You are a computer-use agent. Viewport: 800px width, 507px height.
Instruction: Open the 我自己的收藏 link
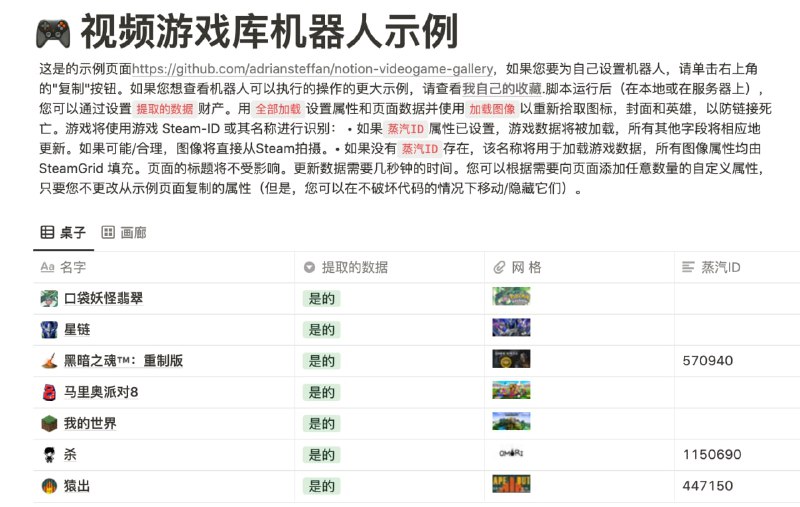(x=502, y=88)
